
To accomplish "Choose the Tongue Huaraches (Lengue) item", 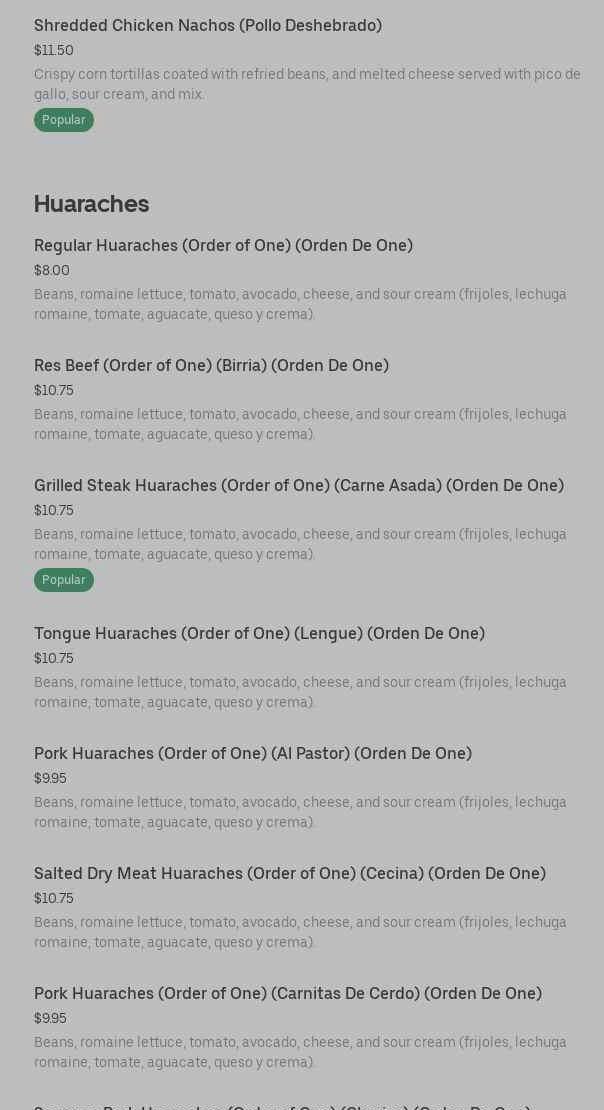I will [x=259, y=634].
